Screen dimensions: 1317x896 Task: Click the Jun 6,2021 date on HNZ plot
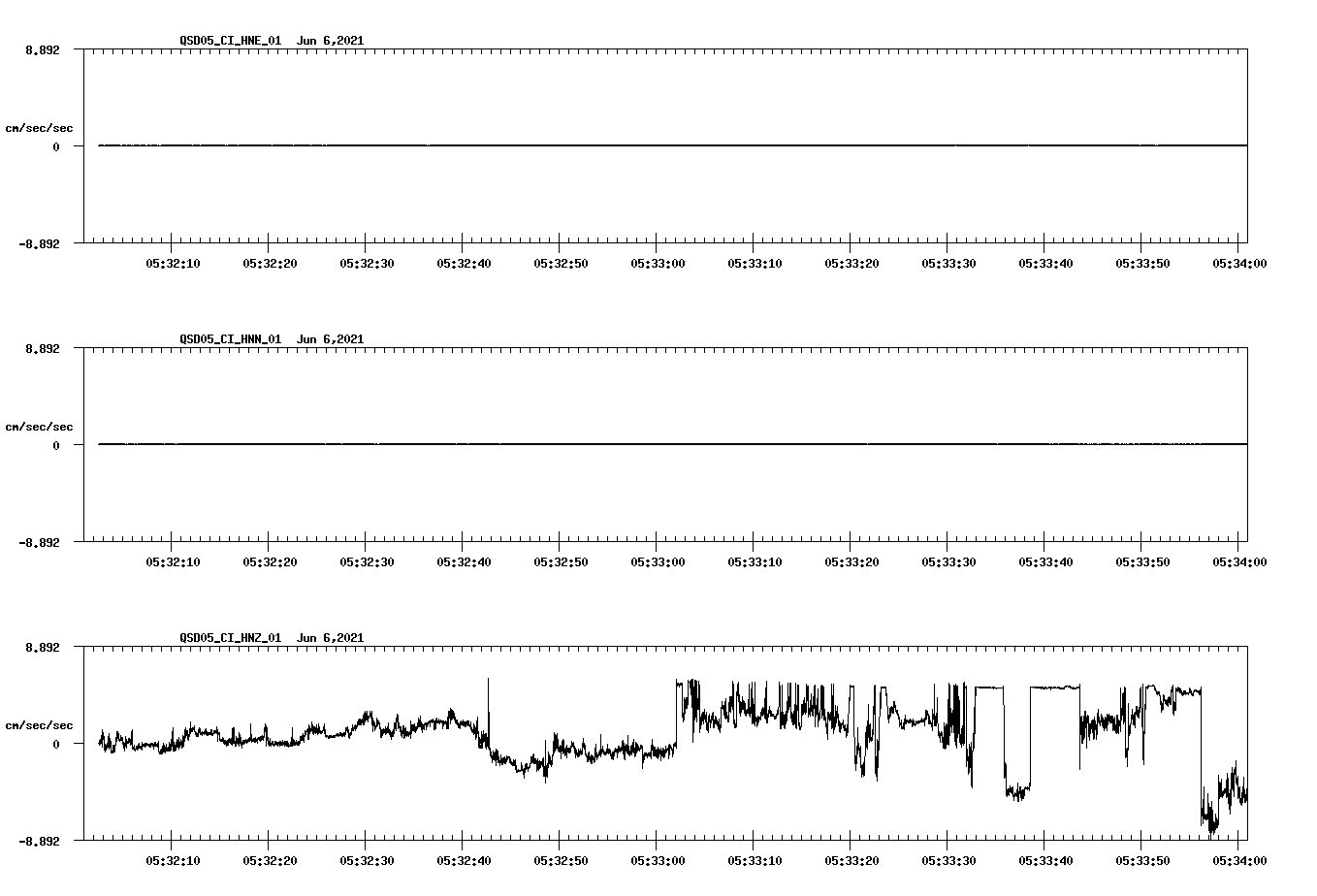[331, 638]
